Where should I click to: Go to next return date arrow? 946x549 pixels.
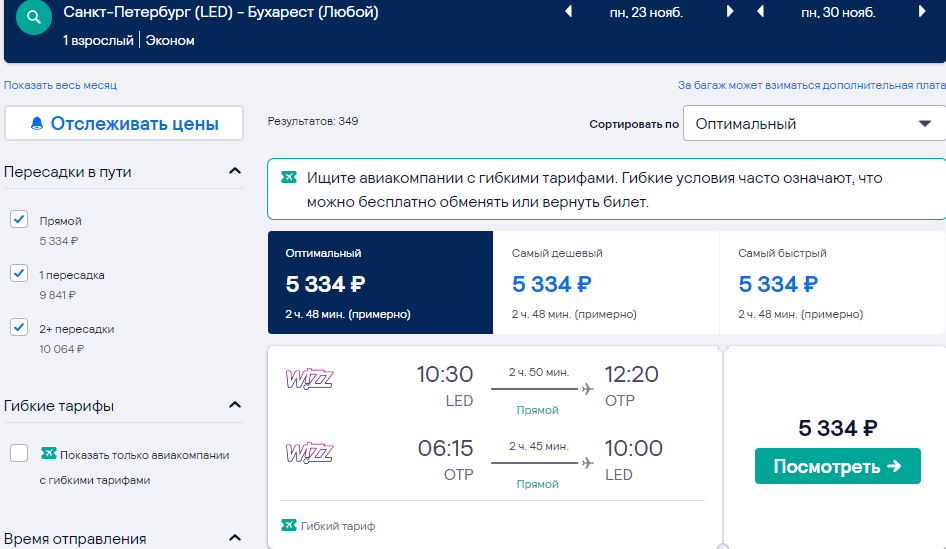[x=922, y=11]
